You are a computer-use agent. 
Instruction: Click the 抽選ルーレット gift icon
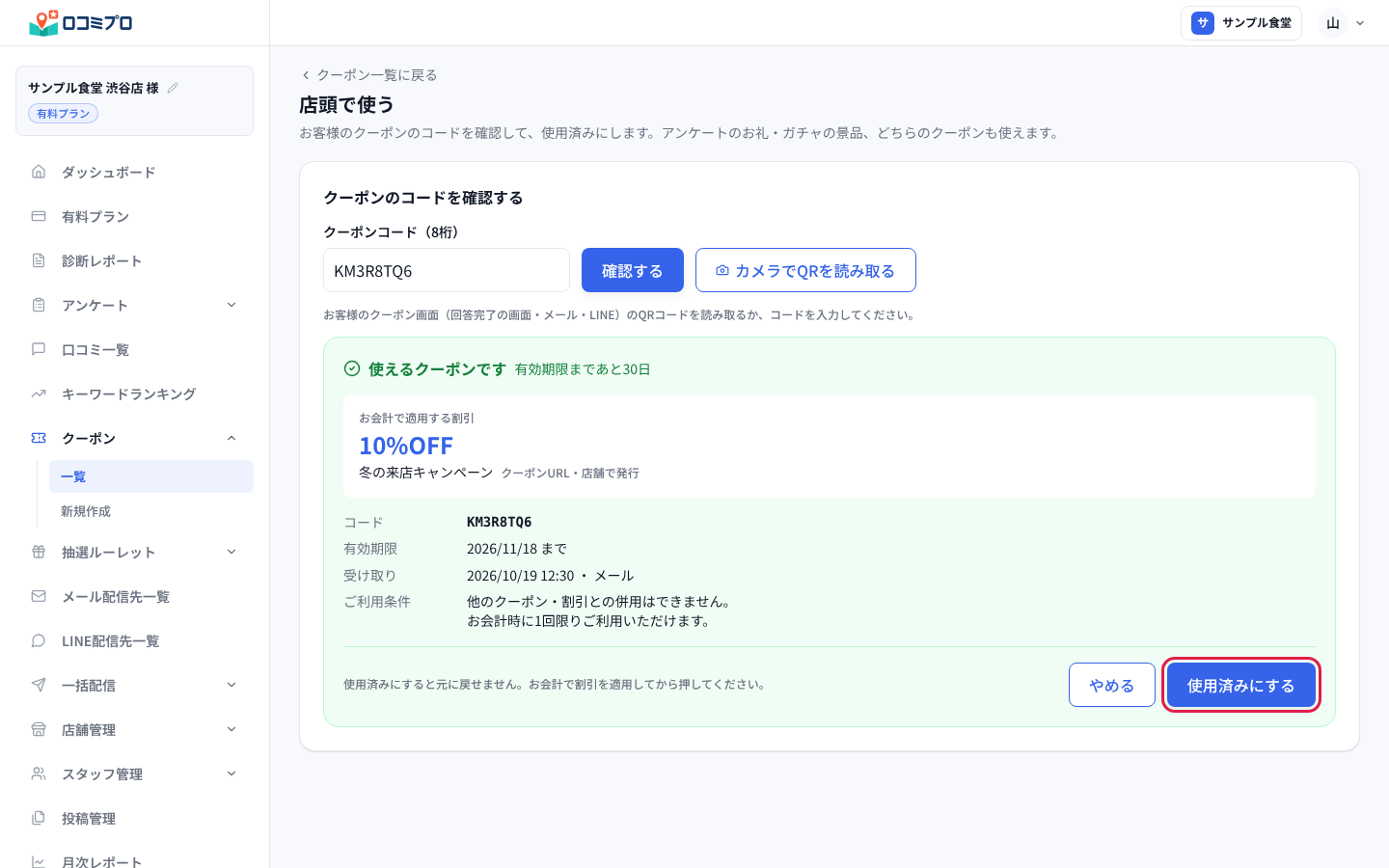click(39, 552)
